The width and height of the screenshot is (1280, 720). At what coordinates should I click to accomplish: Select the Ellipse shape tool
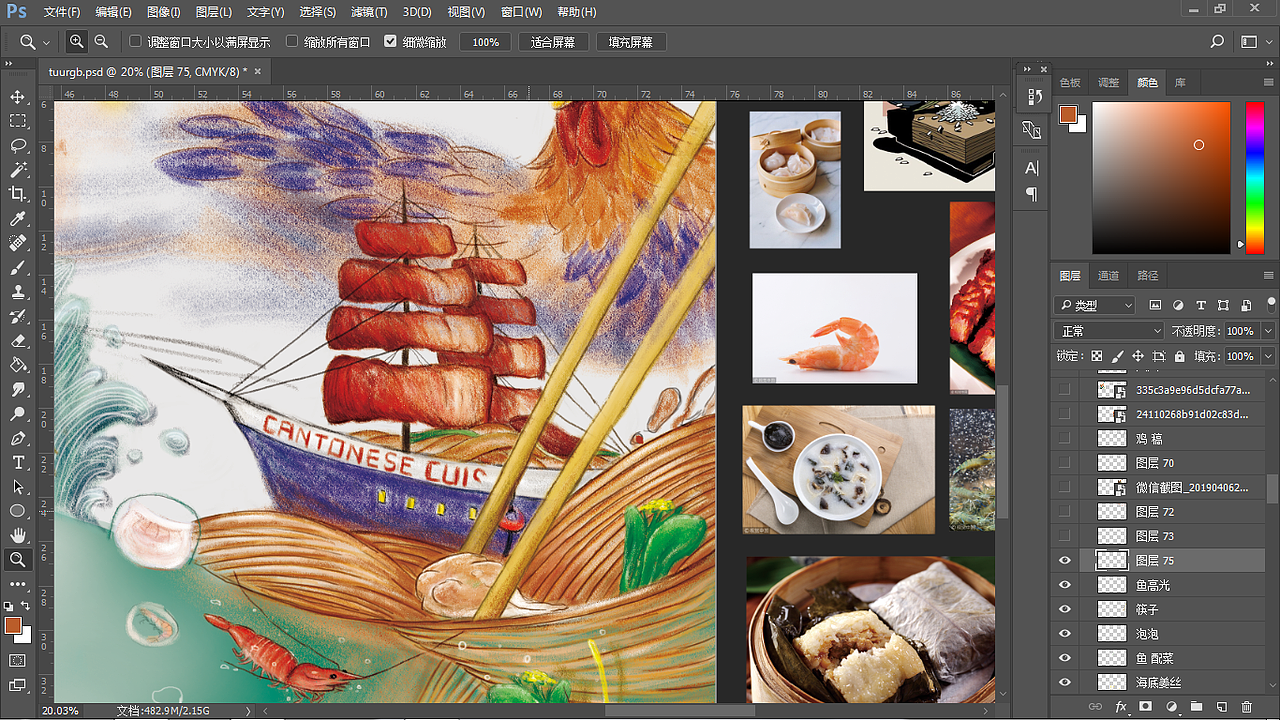pyautogui.click(x=17, y=511)
